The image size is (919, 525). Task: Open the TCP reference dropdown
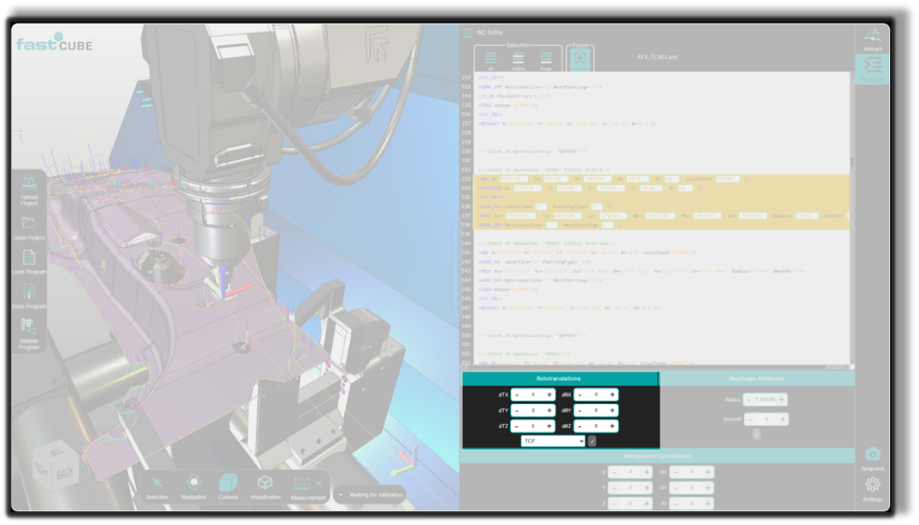coord(553,441)
